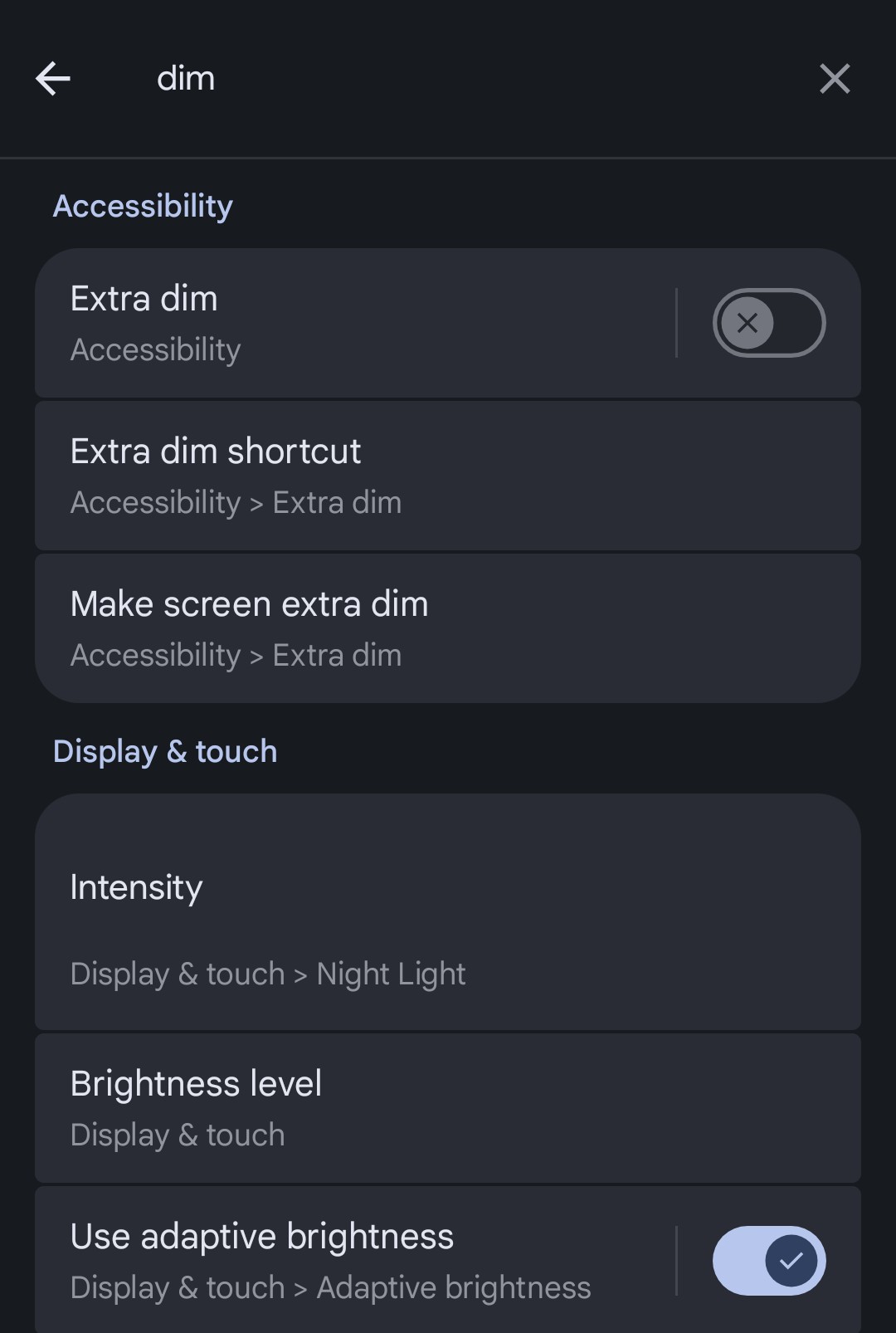Click the "Display & touch > Night Light" path
Image resolution: width=896 pixels, height=1333 pixels.
click(268, 974)
